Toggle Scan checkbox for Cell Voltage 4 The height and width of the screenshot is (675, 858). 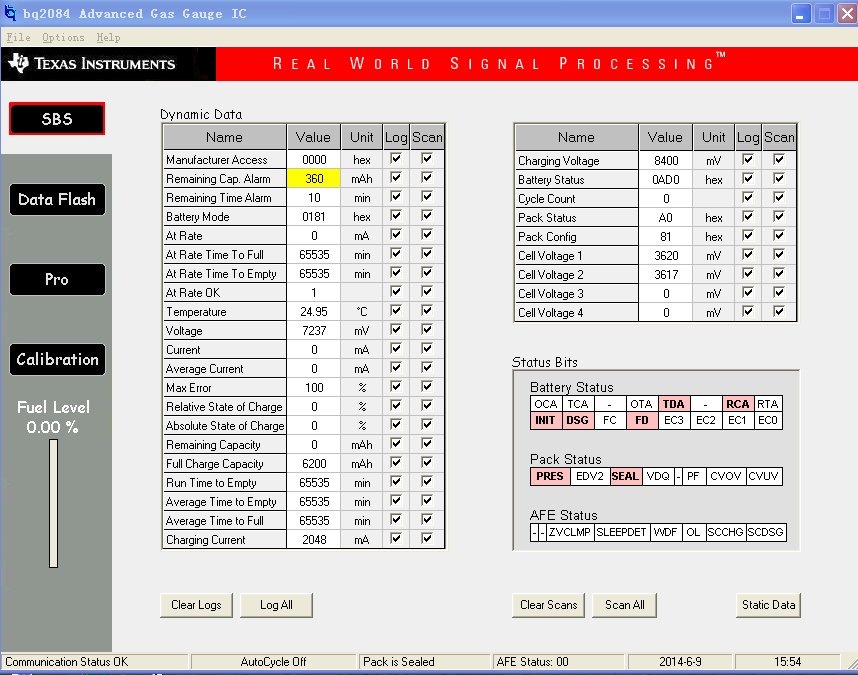tap(779, 311)
